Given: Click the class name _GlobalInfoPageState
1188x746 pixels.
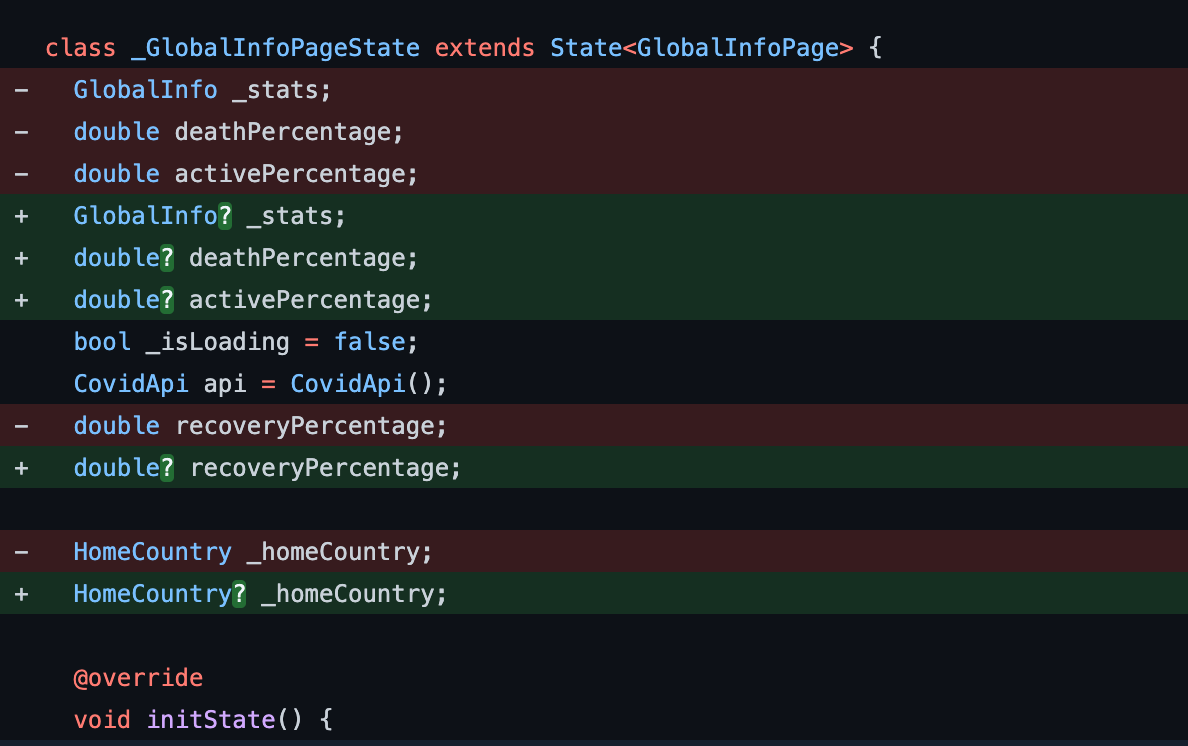Looking at the screenshot, I should (x=275, y=48).
